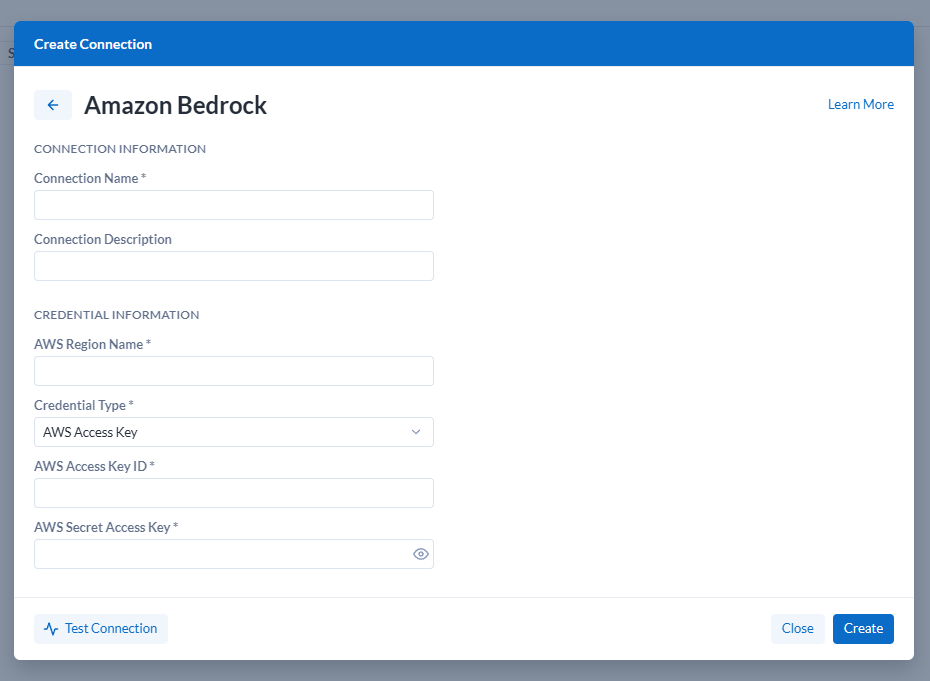Open the AWS Access Key combo box

234,432
